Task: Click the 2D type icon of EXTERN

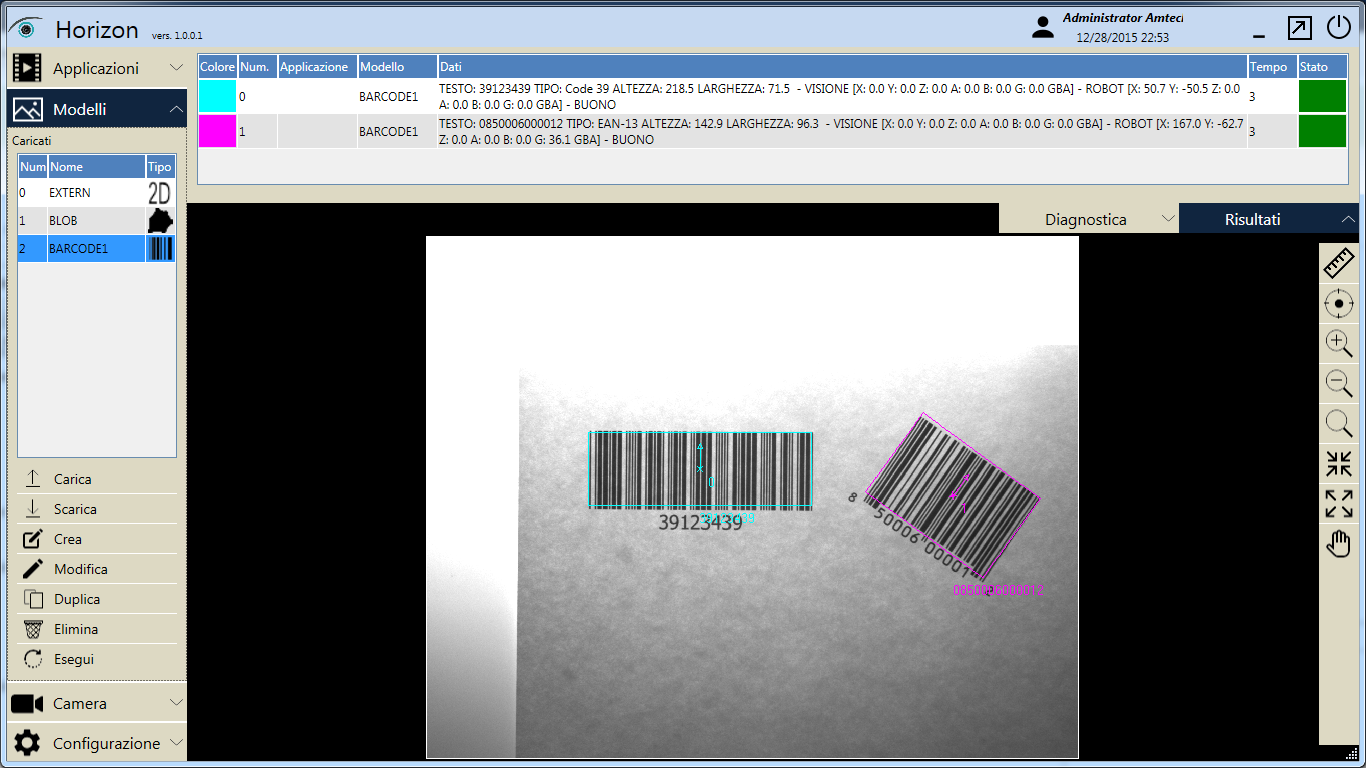Action: pyautogui.click(x=160, y=193)
